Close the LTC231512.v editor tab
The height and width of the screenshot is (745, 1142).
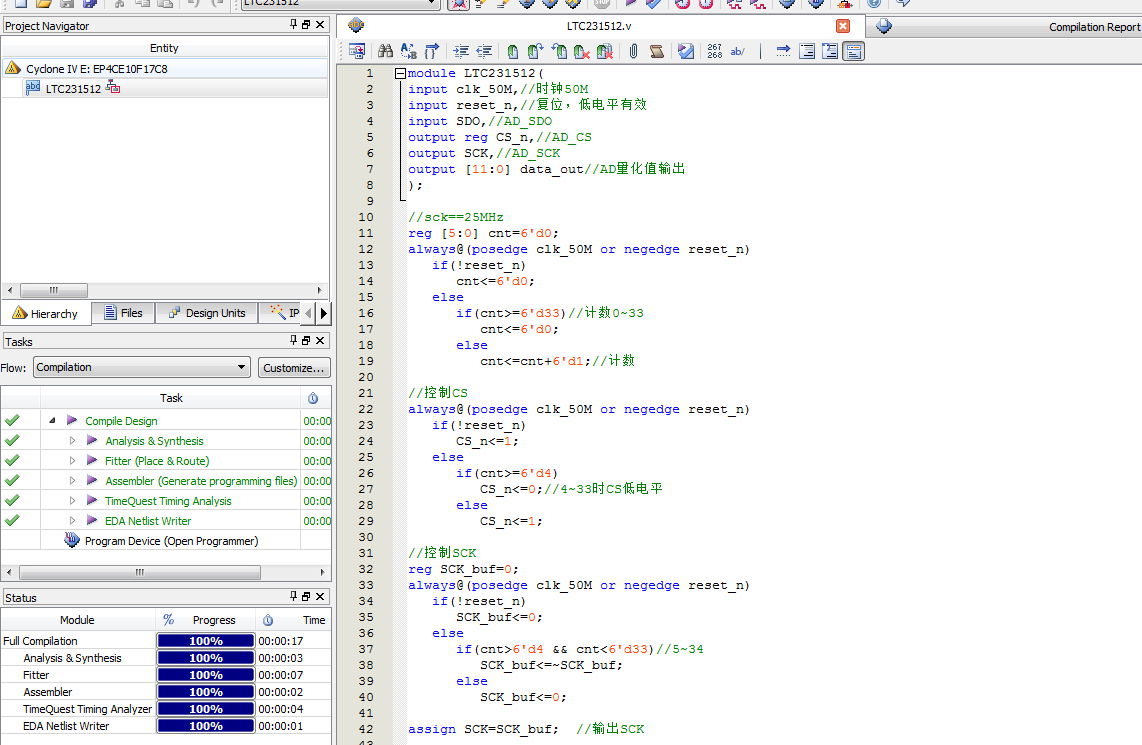[x=843, y=26]
